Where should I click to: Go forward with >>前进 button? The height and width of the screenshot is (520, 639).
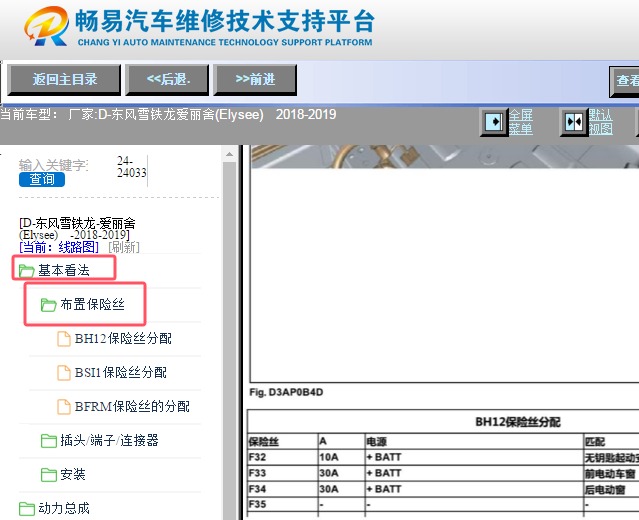click(255, 79)
